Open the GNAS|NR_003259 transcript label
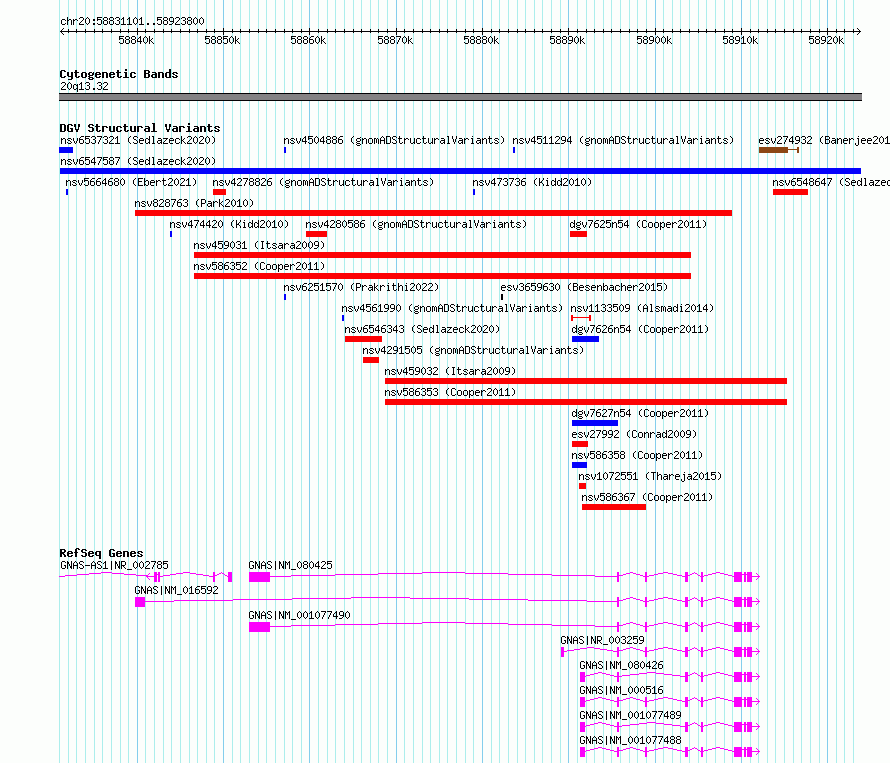 tap(602, 640)
